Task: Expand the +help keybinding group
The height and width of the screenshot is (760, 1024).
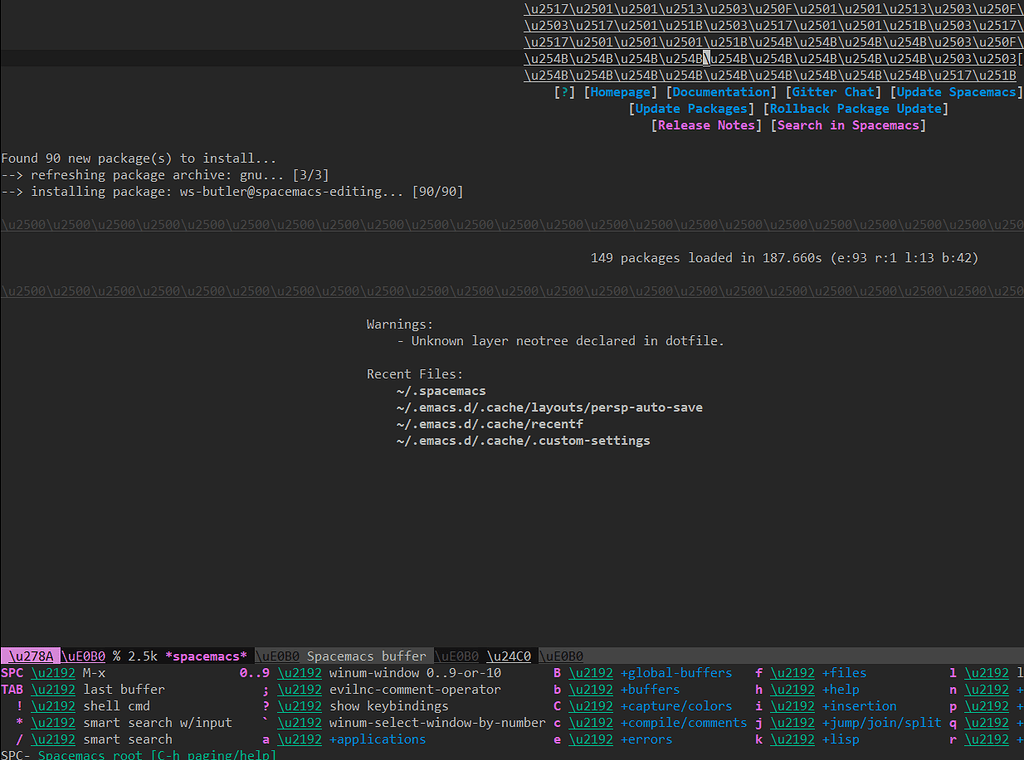Action: point(841,689)
